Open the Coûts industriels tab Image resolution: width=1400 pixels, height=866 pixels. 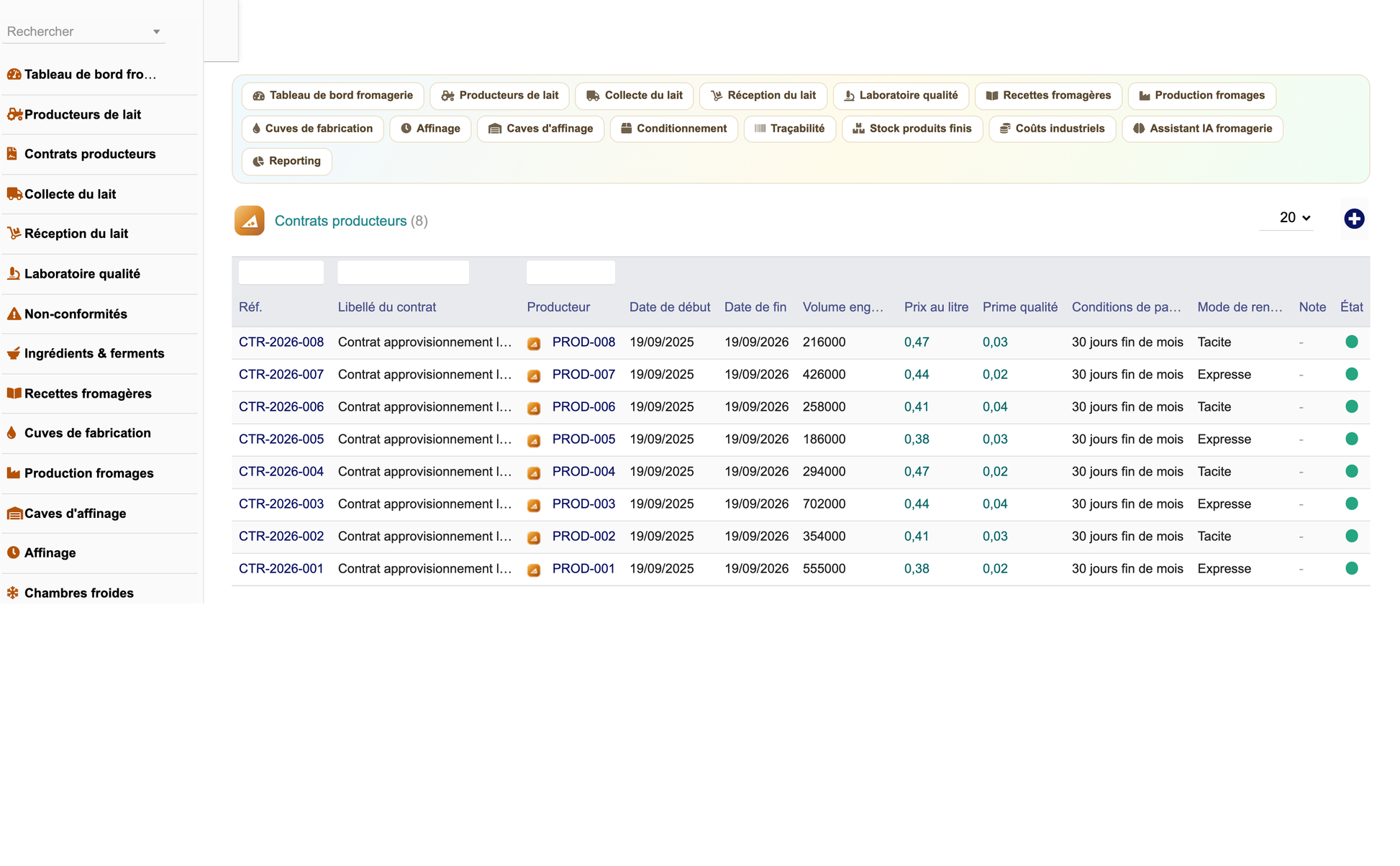point(1053,129)
